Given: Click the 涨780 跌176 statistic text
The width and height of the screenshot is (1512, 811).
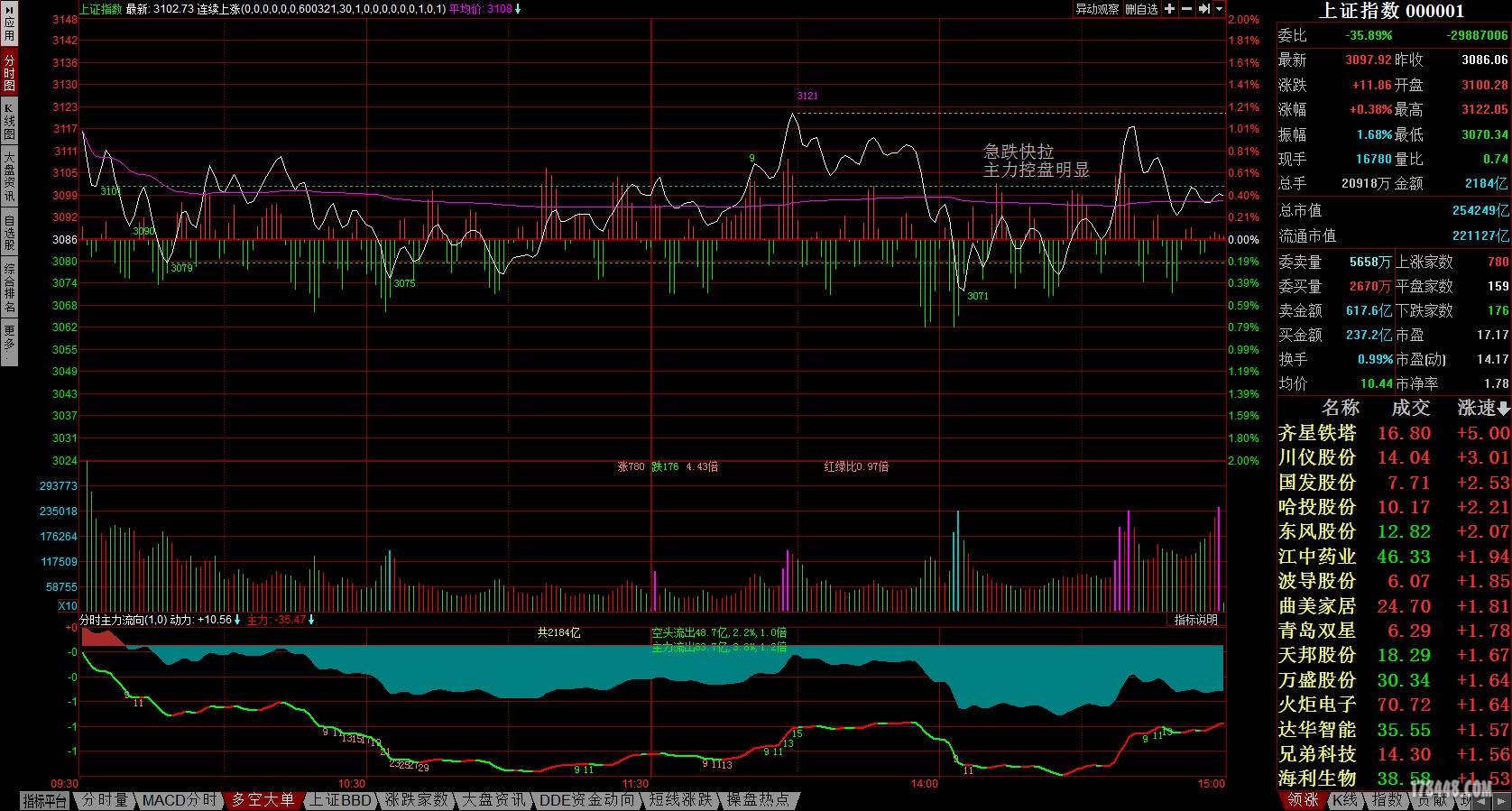Looking at the screenshot, I should (648, 467).
